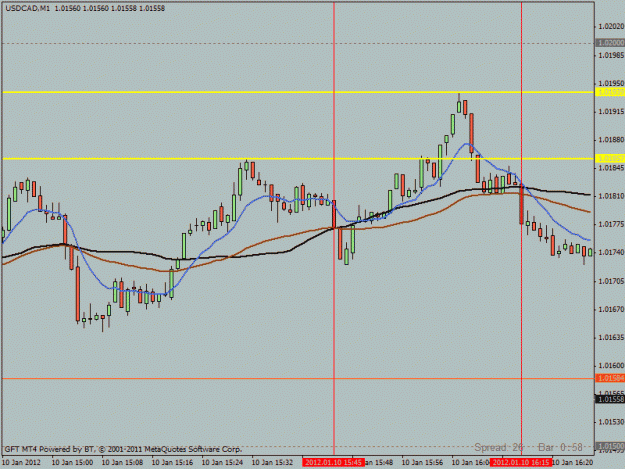Click the 1.01670 price scale label

coord(611,309)
